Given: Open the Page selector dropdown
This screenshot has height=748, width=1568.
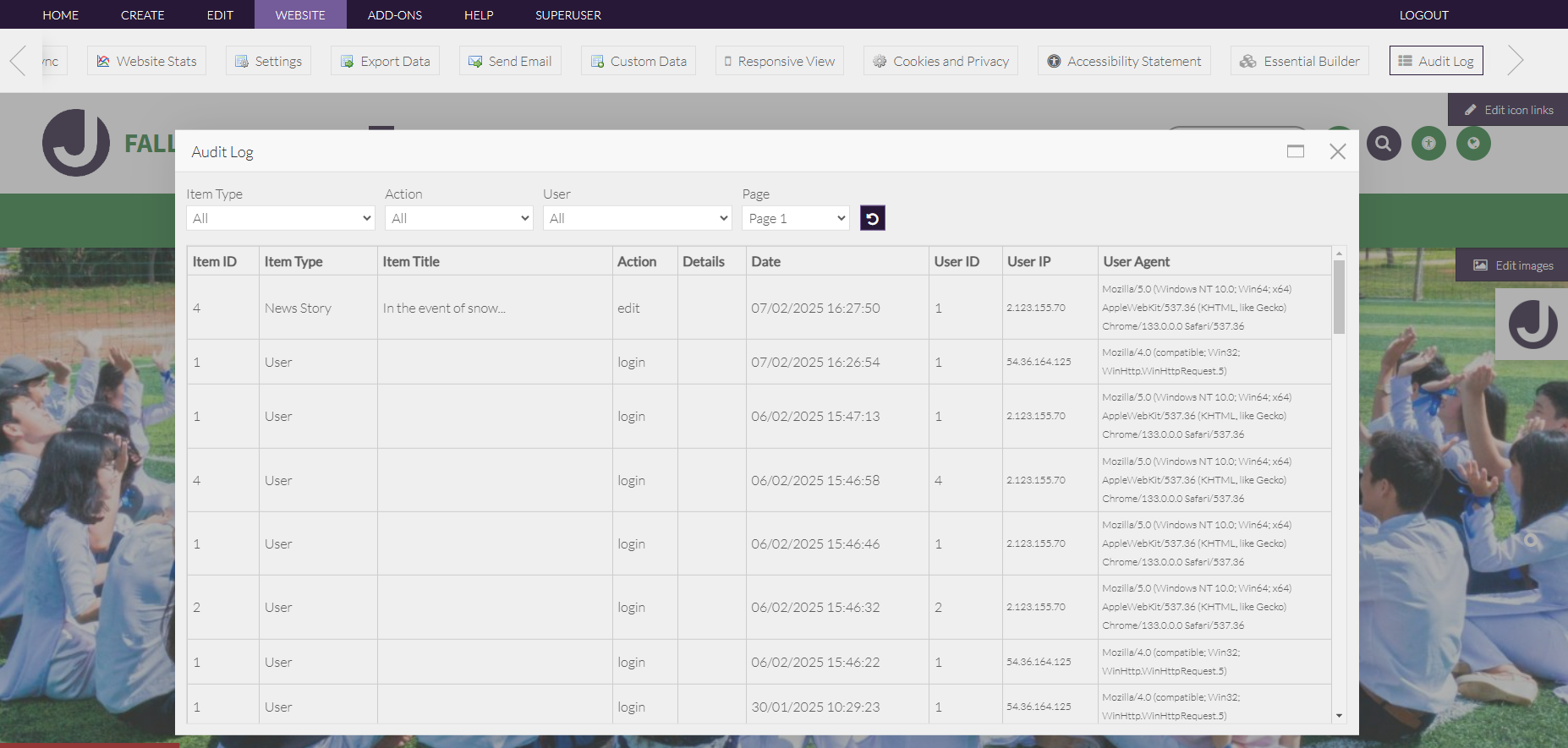Looking at the screenshot, I should click(795, 219).
